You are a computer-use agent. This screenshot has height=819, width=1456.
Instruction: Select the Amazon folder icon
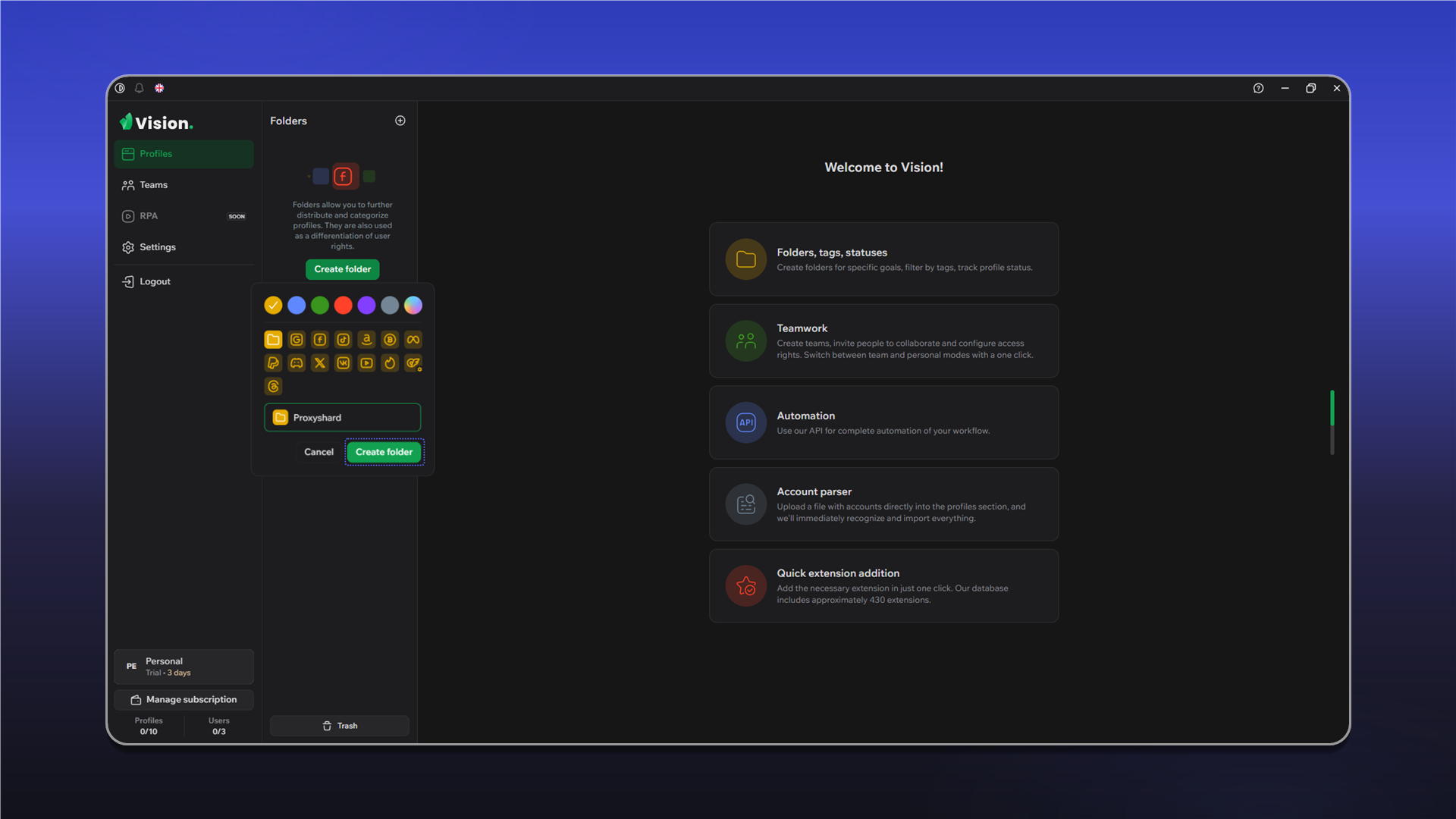pos(366,340)
